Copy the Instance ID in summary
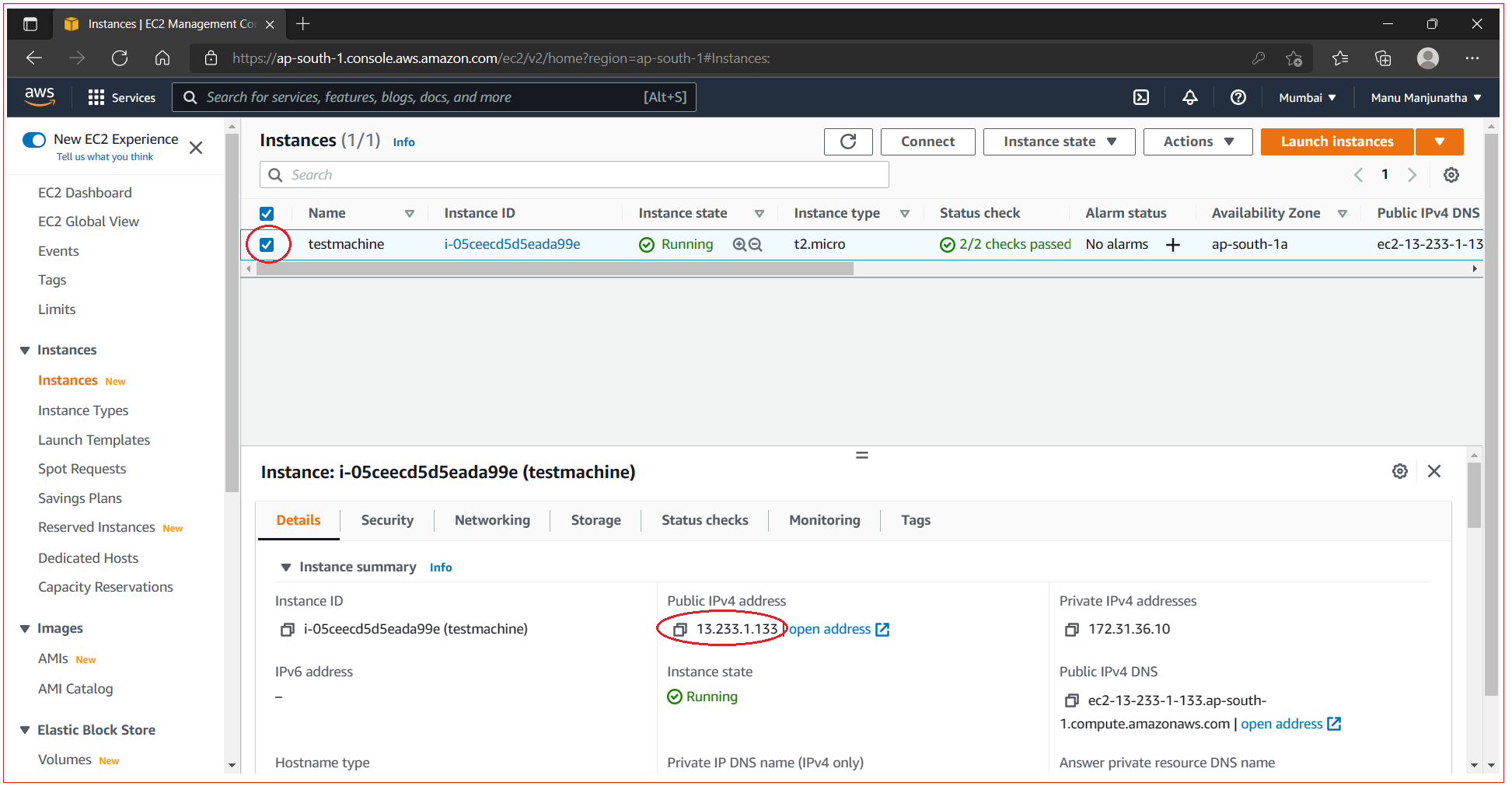 (x=288, y=629)
